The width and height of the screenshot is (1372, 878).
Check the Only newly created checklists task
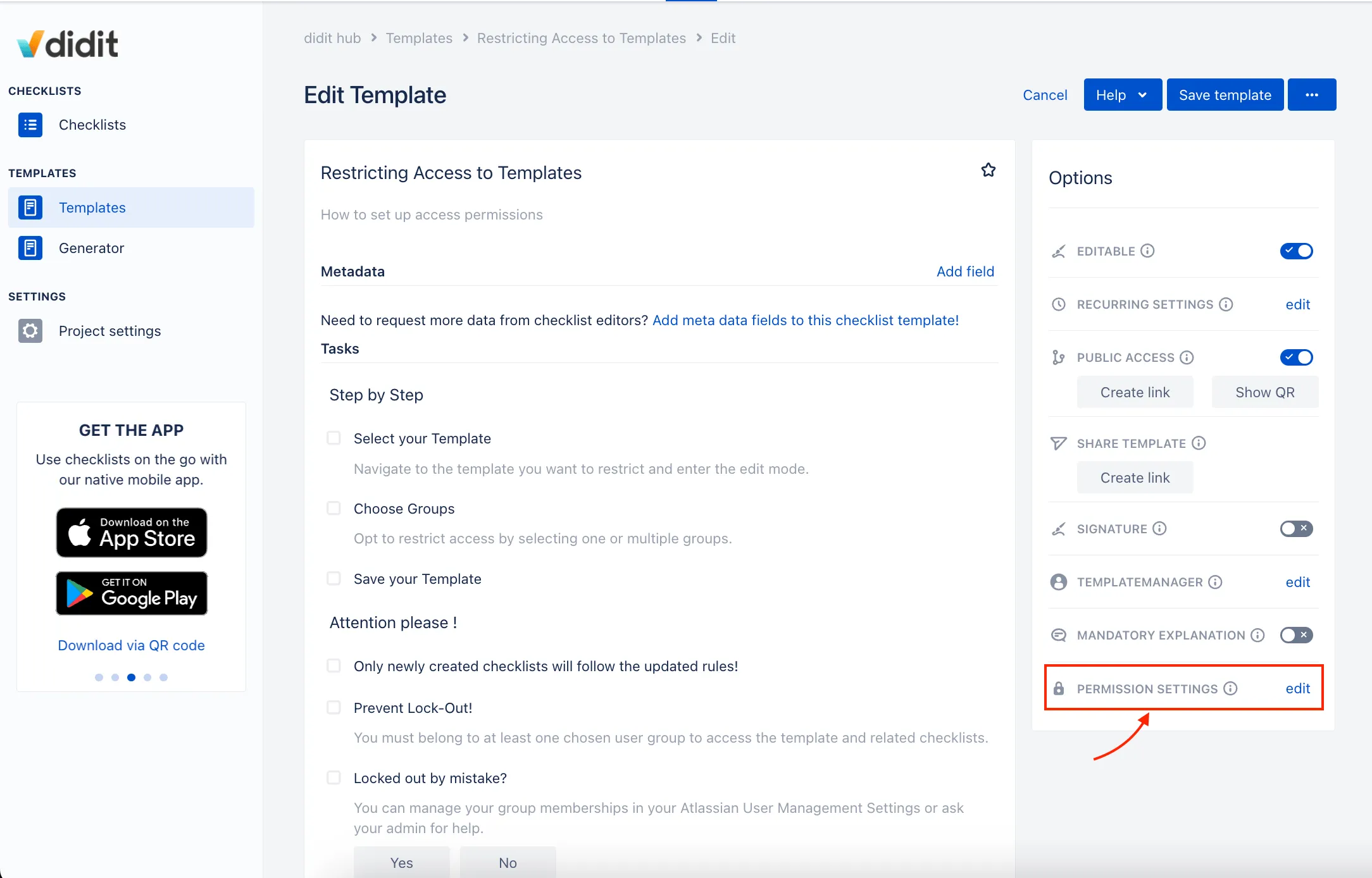pos(334,666)
